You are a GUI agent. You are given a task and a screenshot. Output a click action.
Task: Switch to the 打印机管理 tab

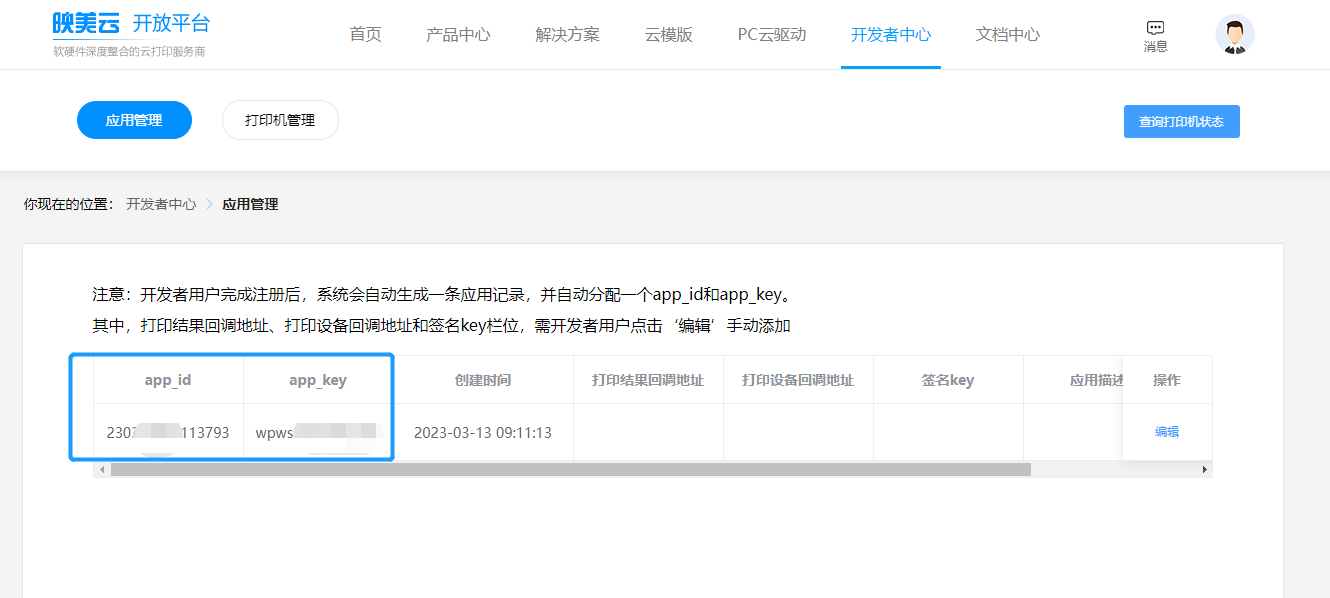coord(280,120)
